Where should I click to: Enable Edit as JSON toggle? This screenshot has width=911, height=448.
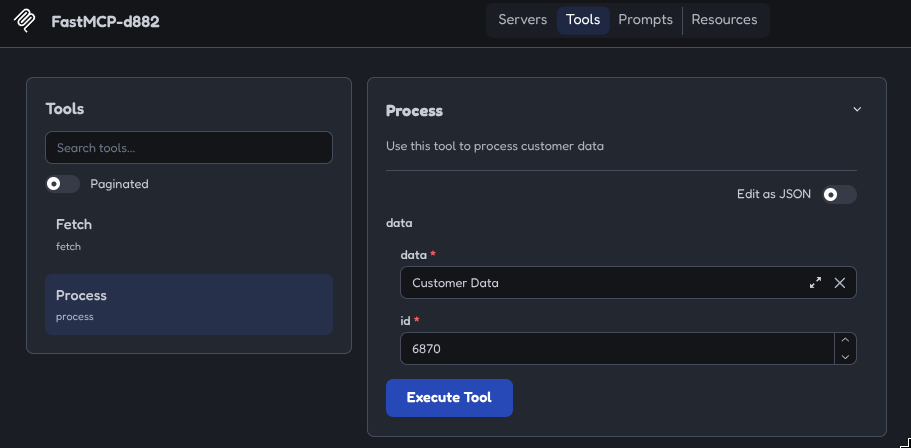[x=839, y=195]
